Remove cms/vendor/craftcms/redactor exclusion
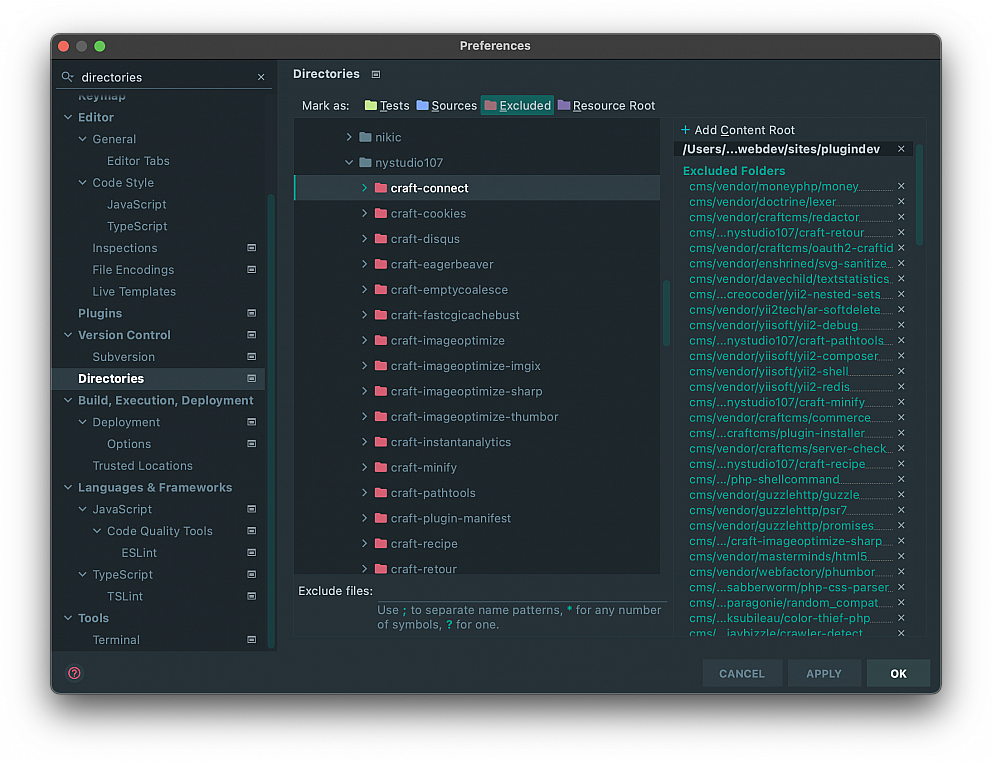Screen dimensions: 992x761 coord(901,217)
